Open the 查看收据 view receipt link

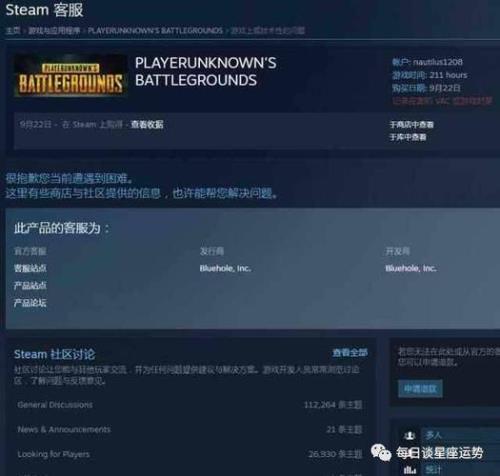147,125
